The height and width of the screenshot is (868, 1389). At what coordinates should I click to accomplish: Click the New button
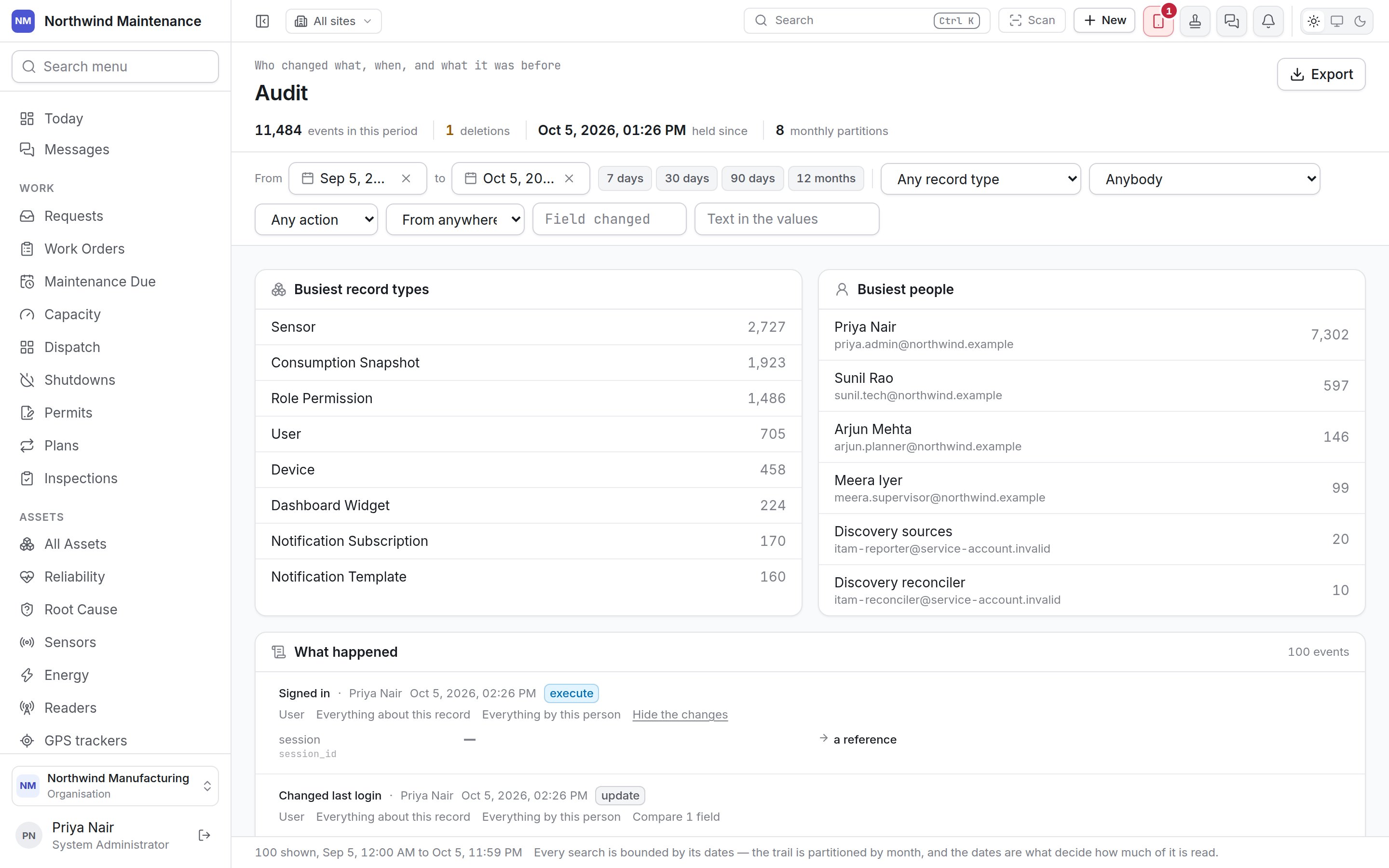pos(1104,21)
